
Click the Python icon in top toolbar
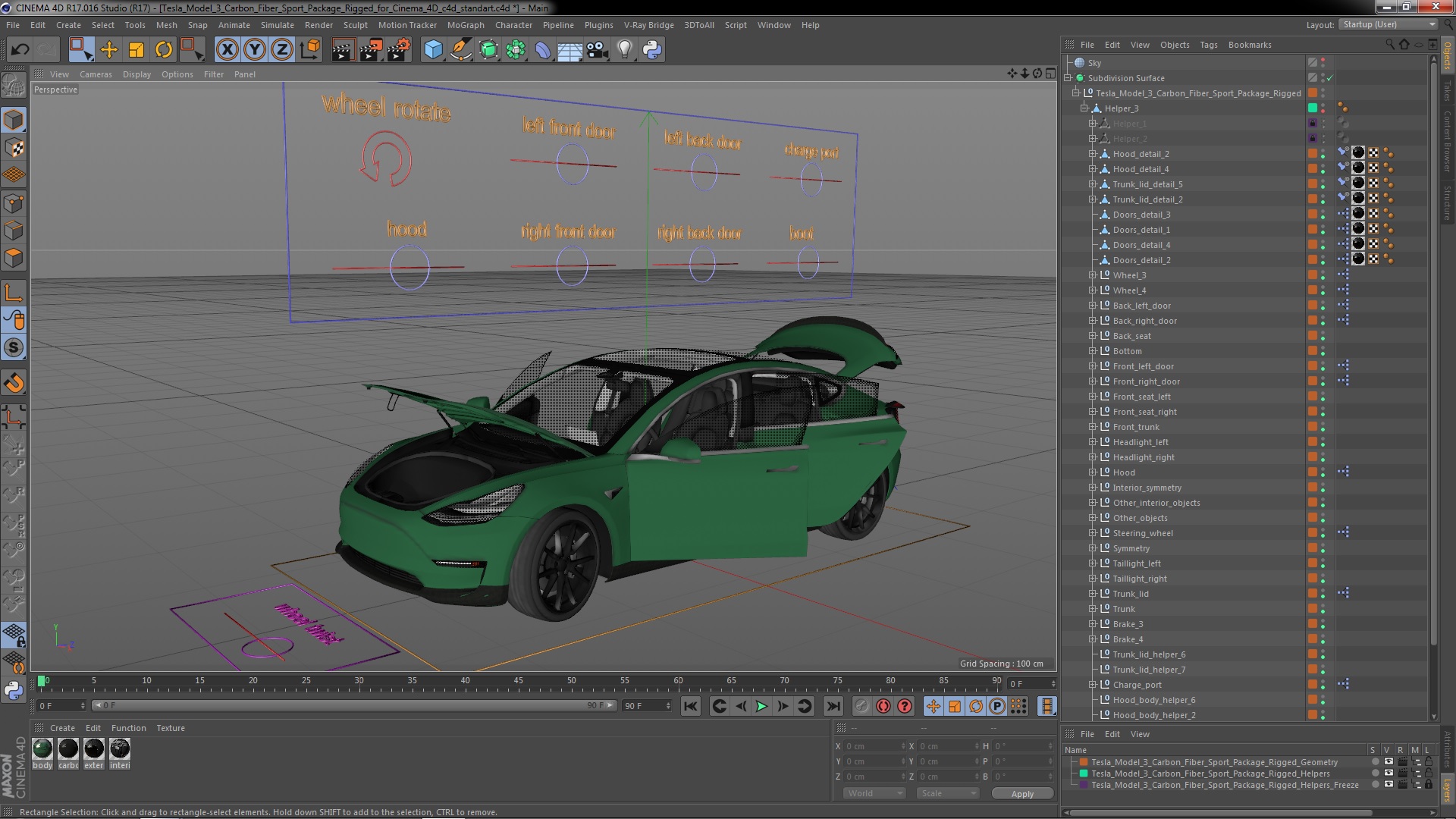[652, 50]
